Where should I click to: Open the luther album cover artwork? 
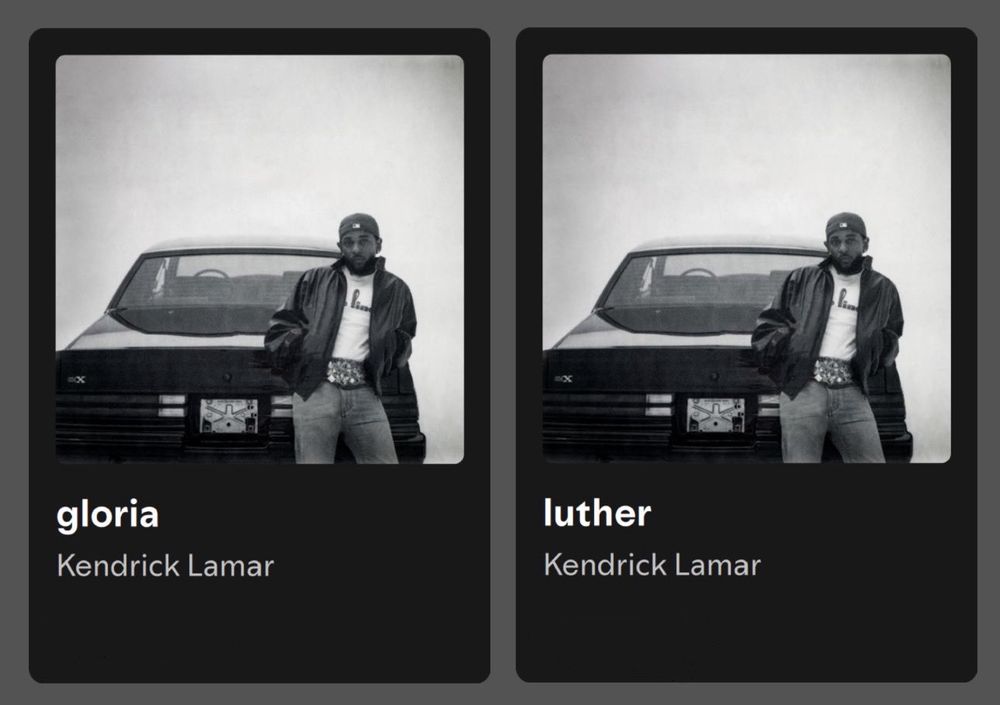746,258
